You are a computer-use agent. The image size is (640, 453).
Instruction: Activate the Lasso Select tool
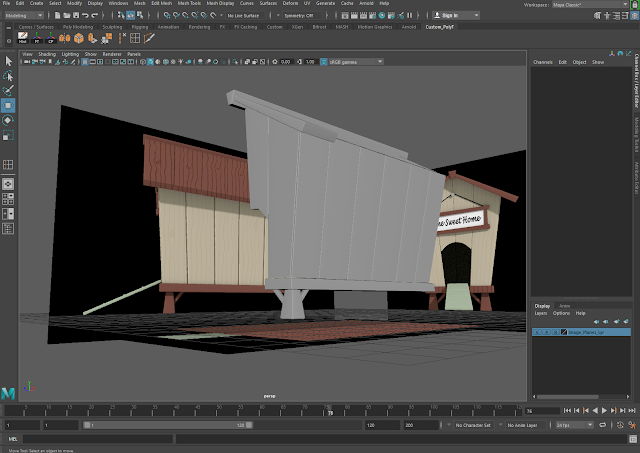(x=8, y=76)
